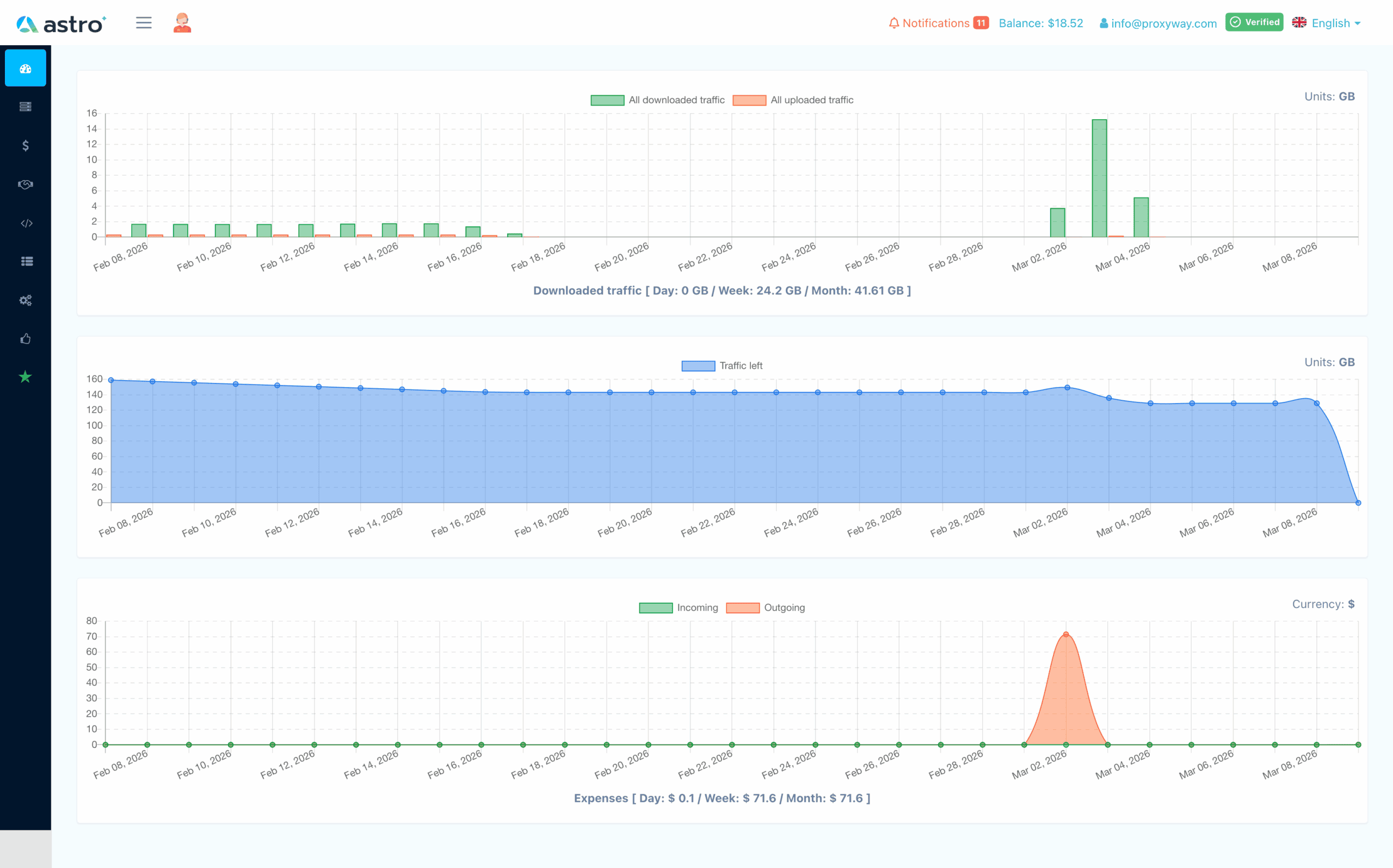Click the handshake partnership sidebar icon

point(25,184)
